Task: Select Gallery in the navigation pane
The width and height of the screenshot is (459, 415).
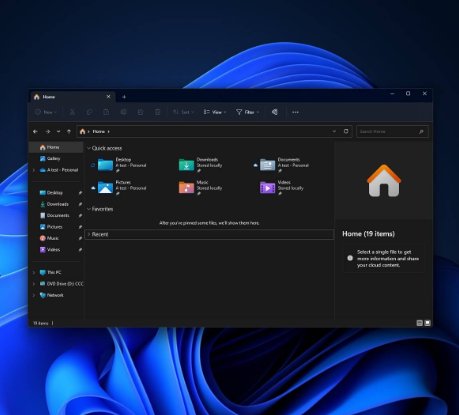Action: pos(56,158)
